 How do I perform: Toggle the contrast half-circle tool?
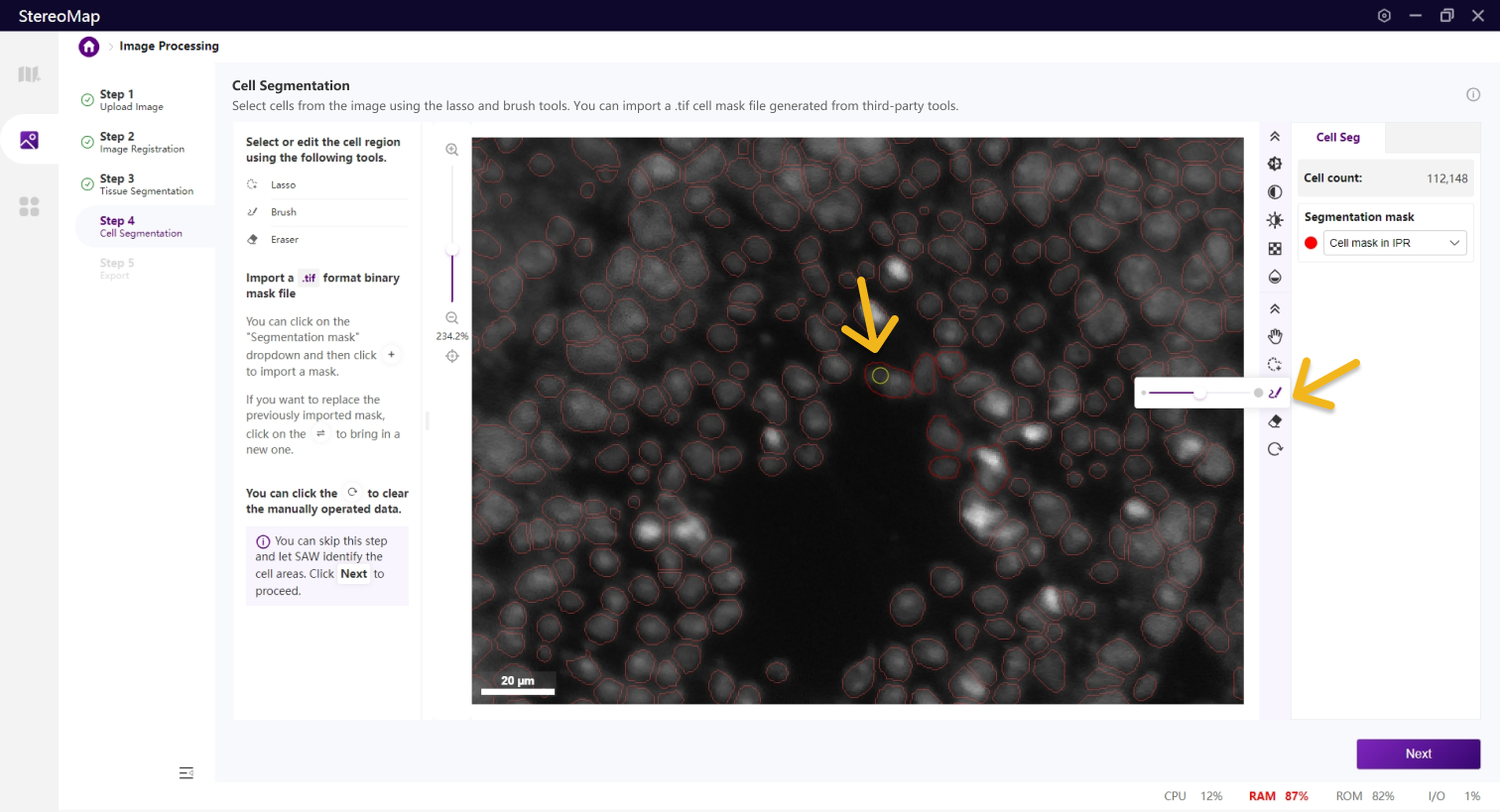tap(1275, 192)
